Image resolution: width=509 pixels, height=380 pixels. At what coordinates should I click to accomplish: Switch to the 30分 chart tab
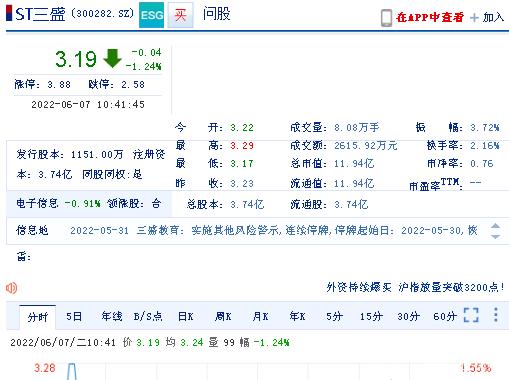click(408, 316)
